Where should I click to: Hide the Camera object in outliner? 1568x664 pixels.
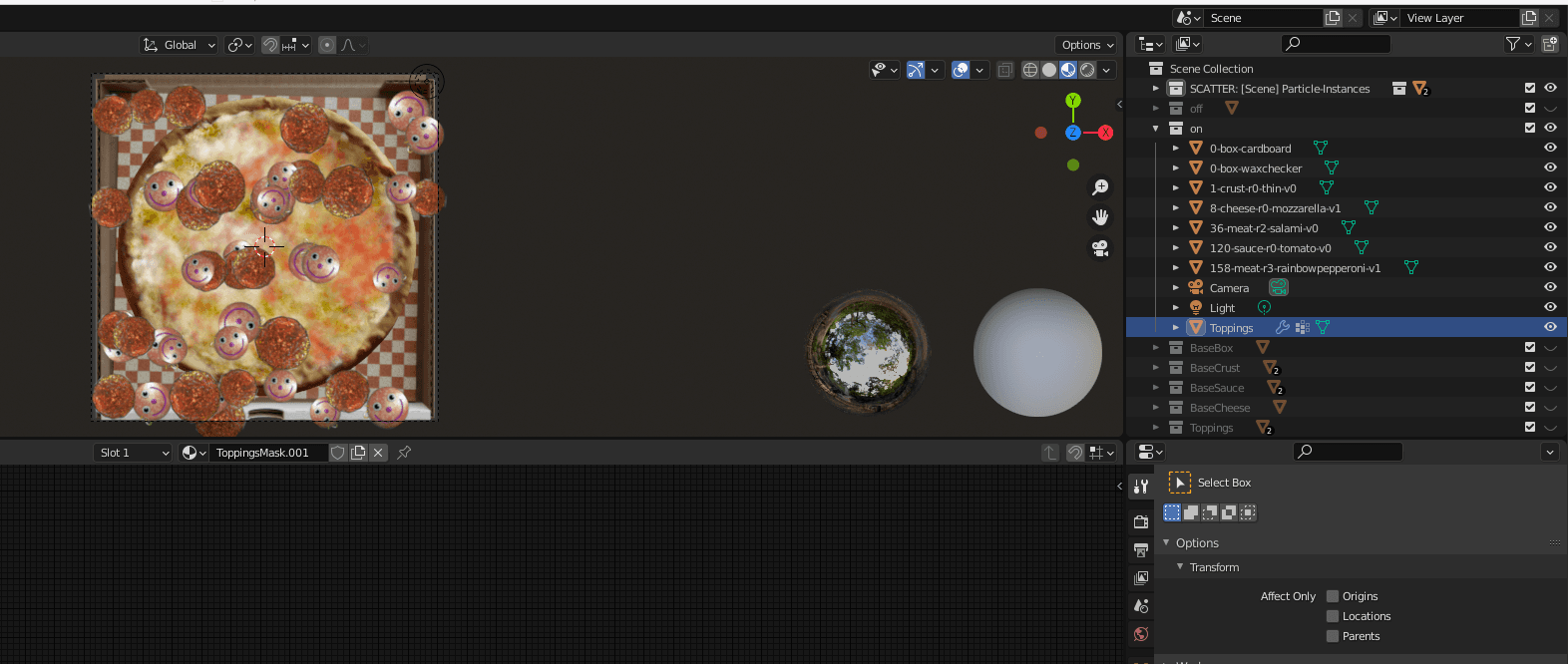1550,287
